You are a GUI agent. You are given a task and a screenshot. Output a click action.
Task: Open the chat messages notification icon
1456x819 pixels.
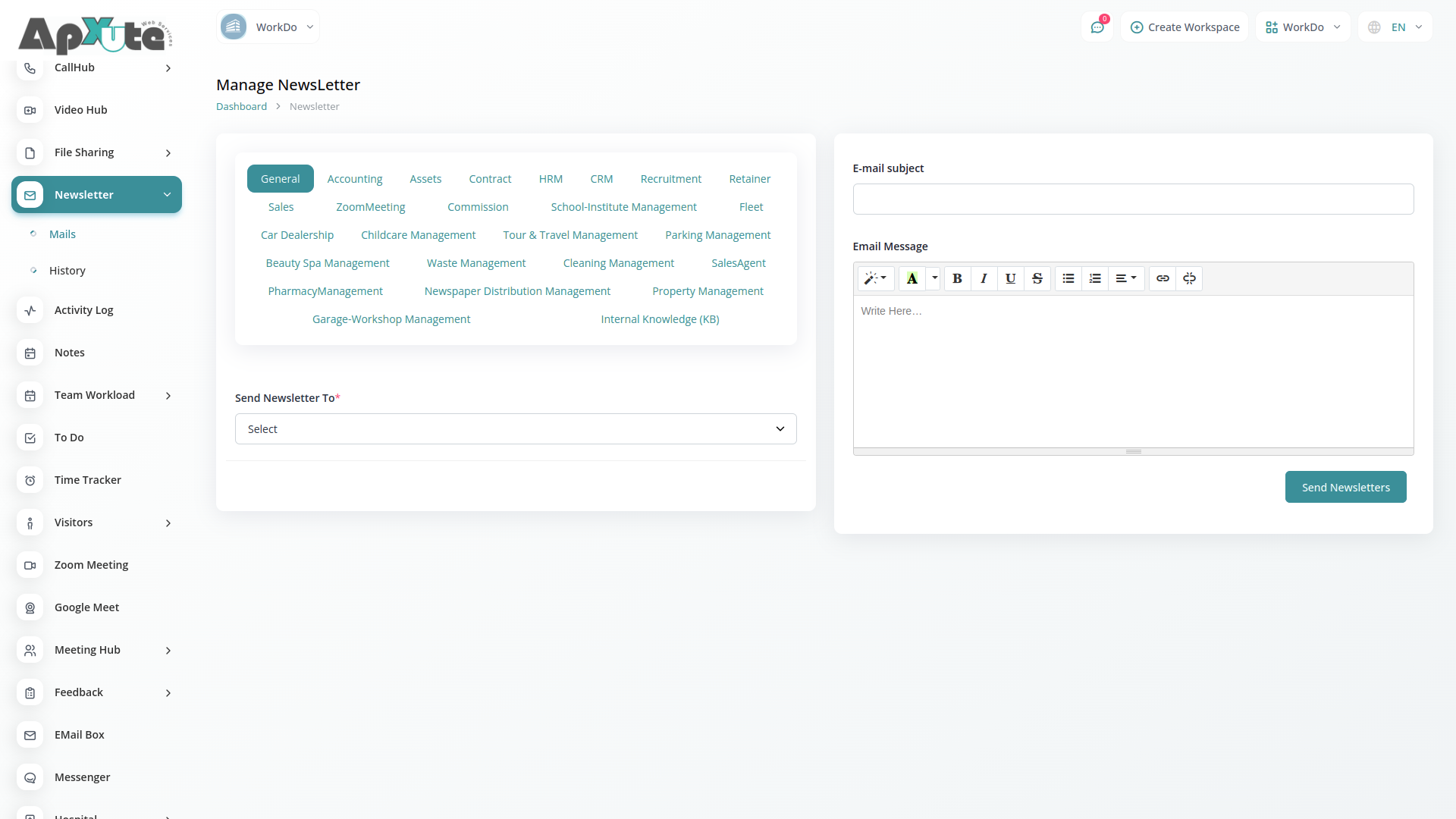(x=1097, y=27)
